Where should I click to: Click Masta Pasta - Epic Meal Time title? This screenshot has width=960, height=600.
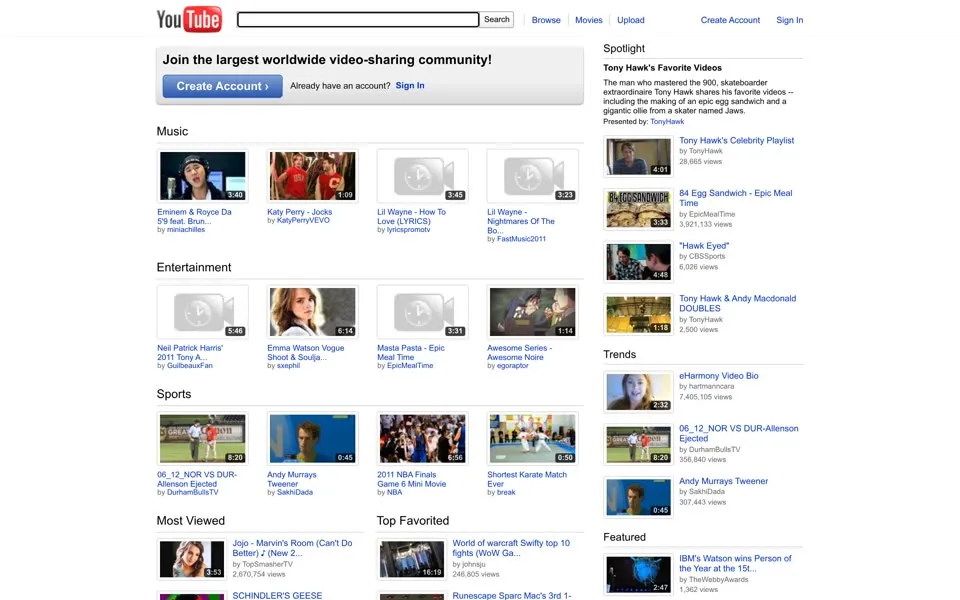pos(411,353)
